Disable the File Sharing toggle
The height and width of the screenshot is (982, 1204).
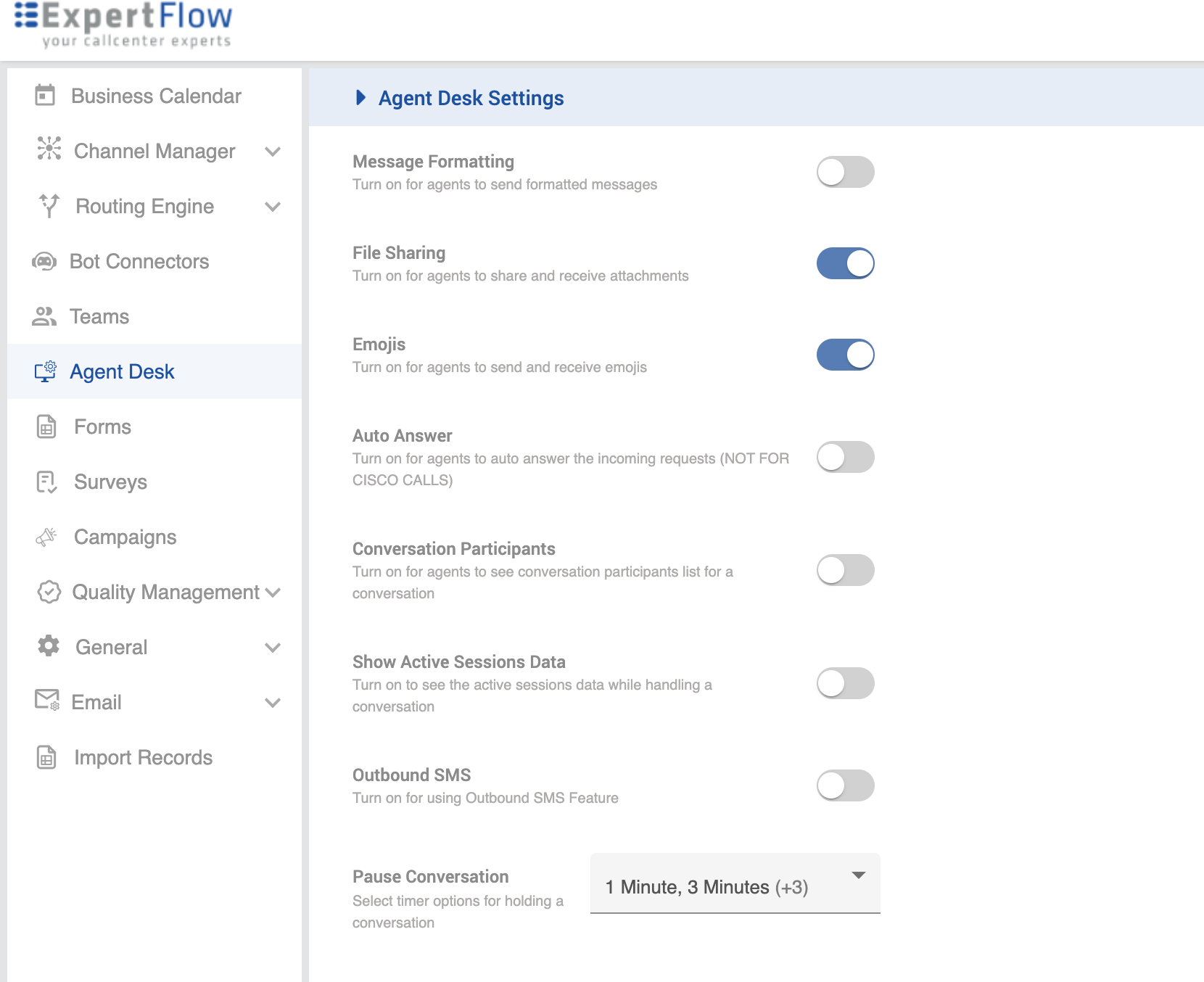coord(845,263)
